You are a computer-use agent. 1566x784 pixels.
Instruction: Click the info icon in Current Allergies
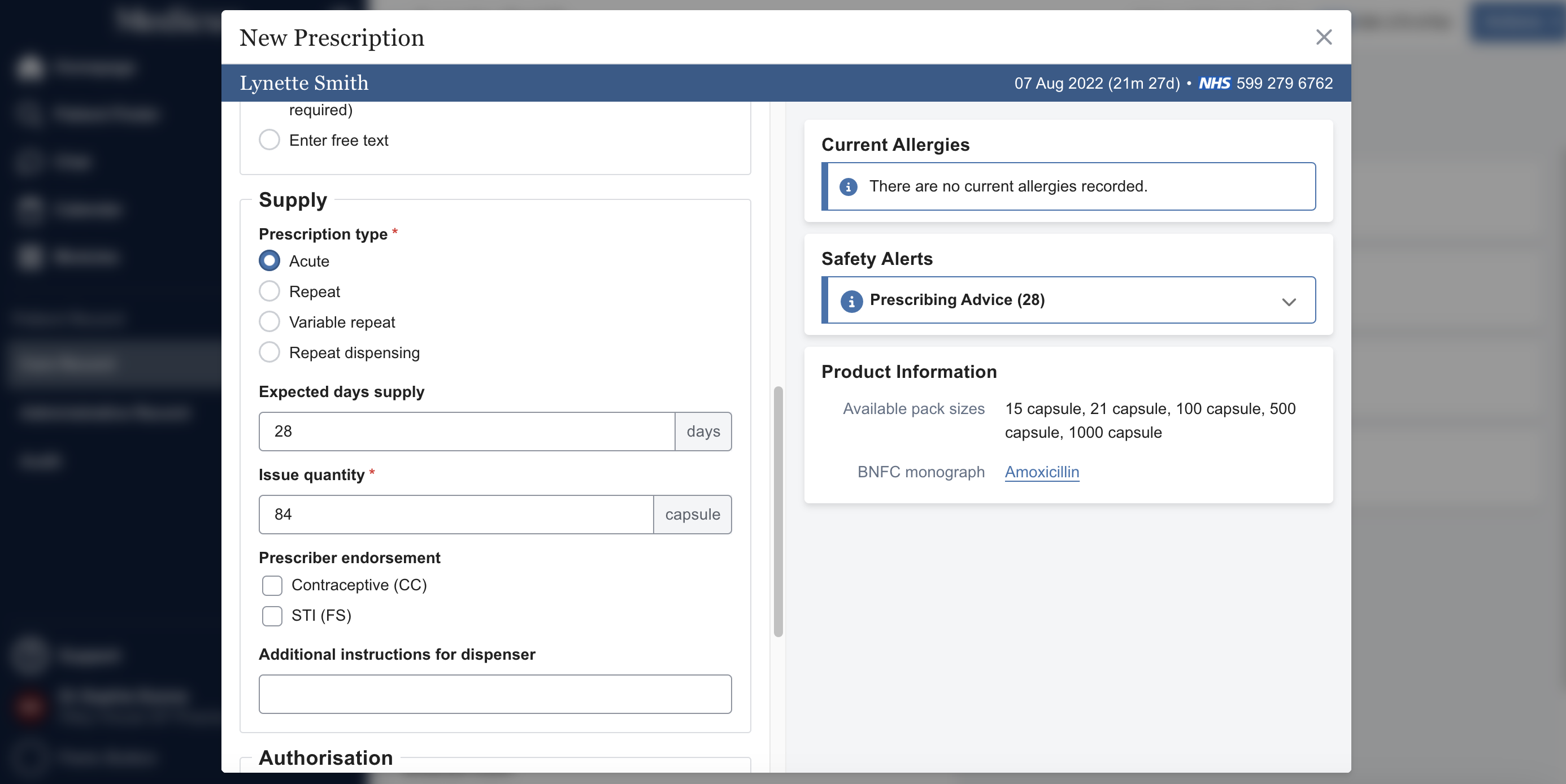point(848,186)
